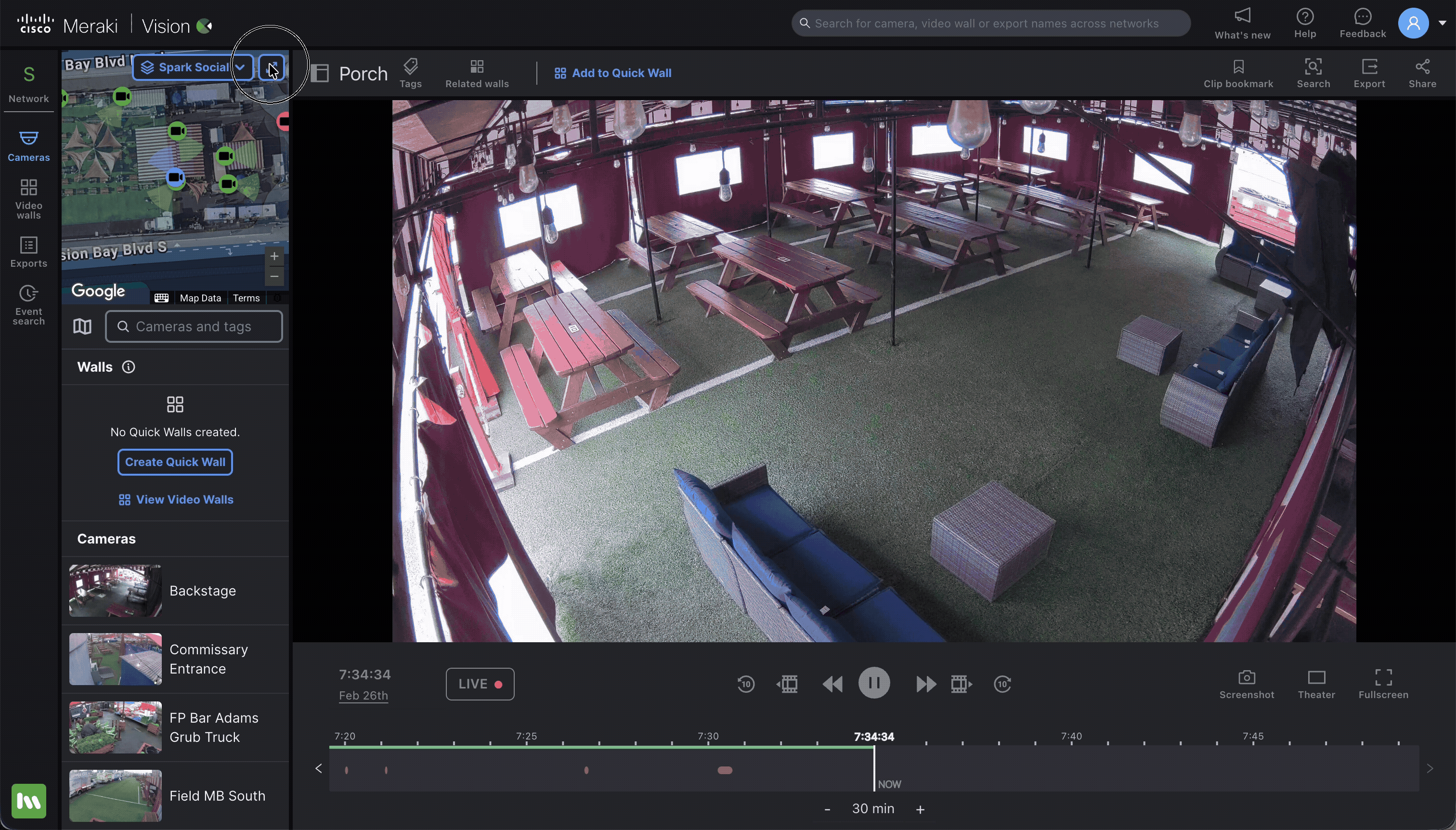The height and width of the screenshot is (830, 1456).
Task: Select the Backstage camera thumbnail
Action: [x=115, y=590]
